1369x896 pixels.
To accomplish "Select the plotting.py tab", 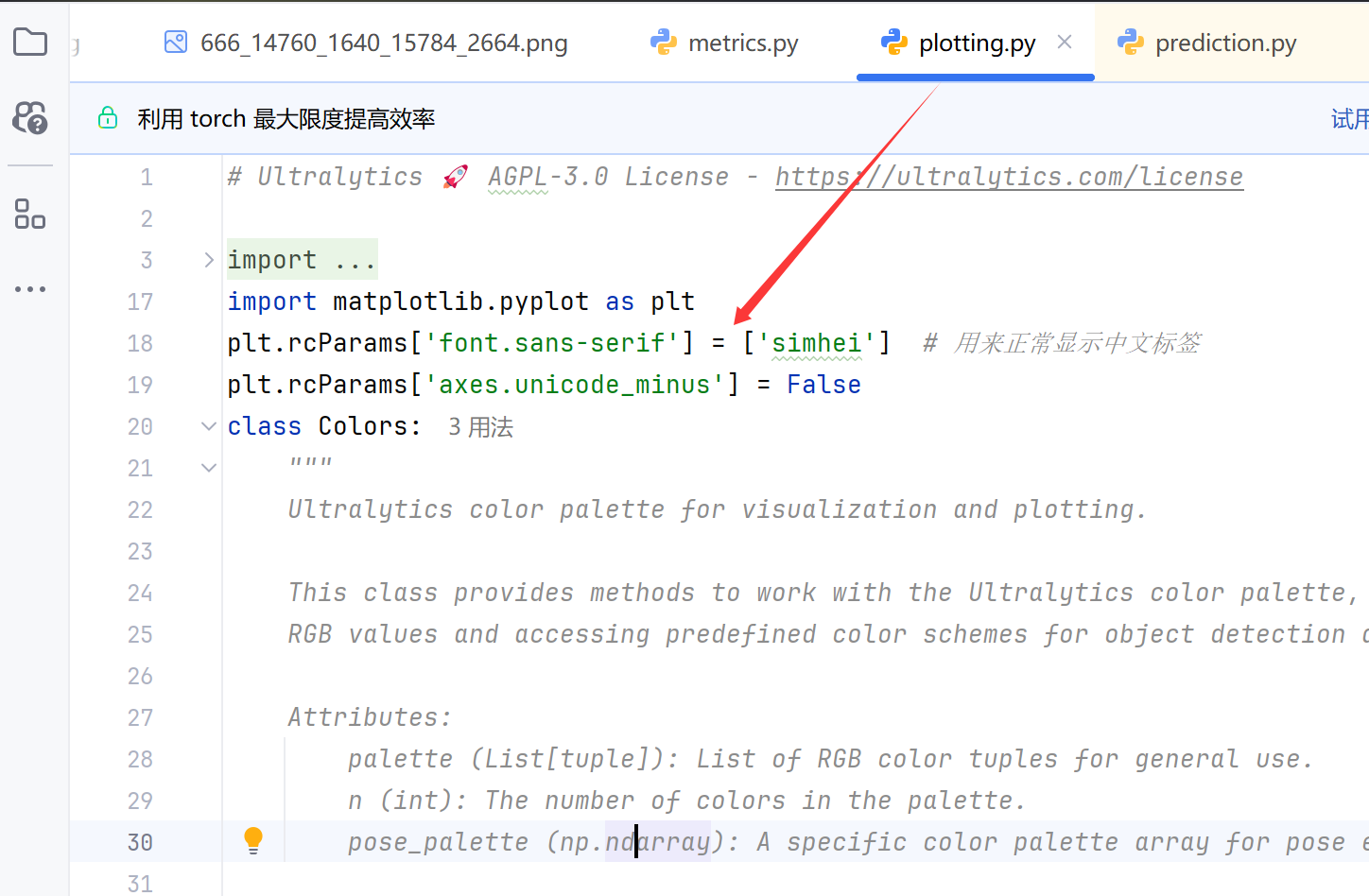I will point(977,43).
